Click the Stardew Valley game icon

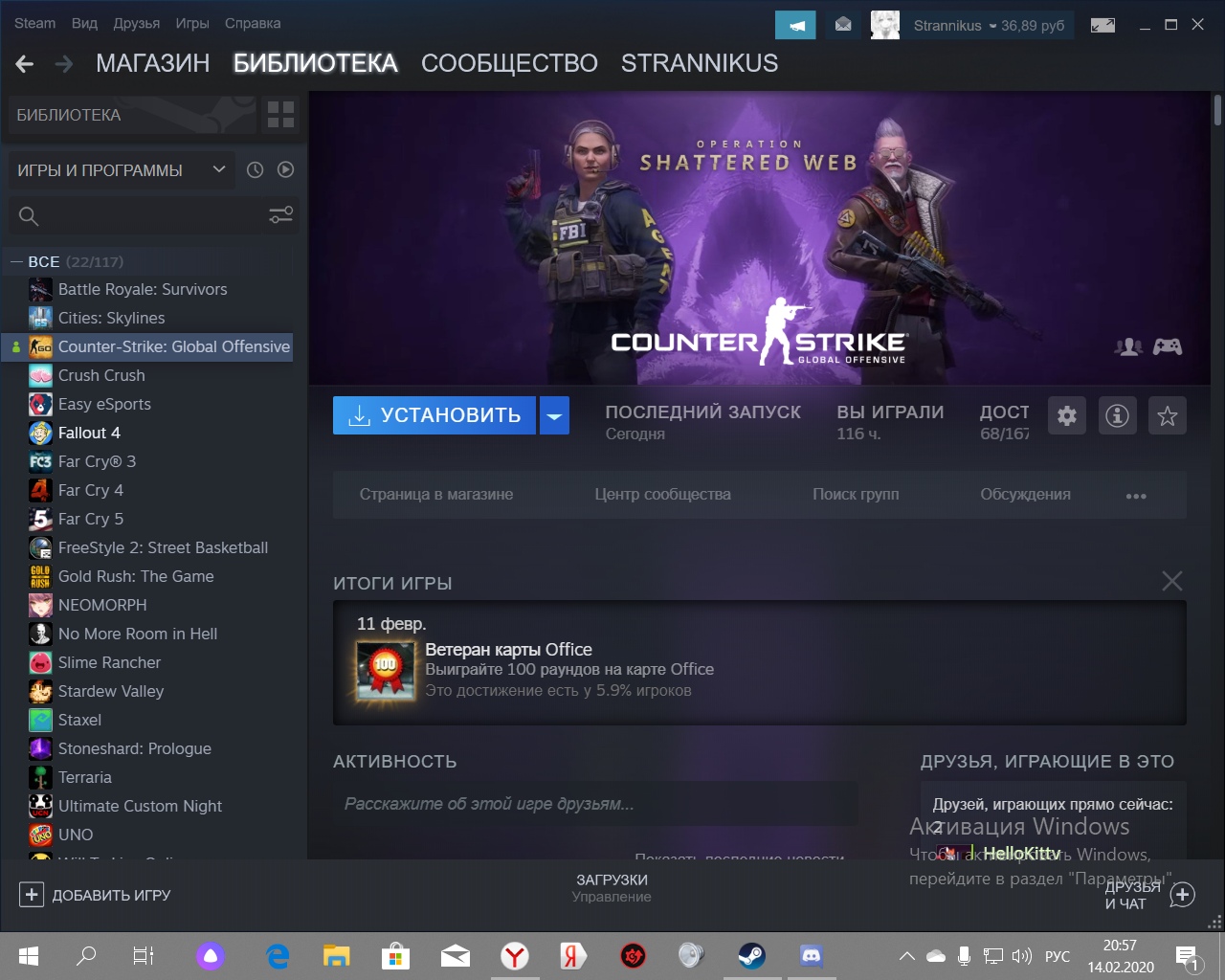[40, 691]
